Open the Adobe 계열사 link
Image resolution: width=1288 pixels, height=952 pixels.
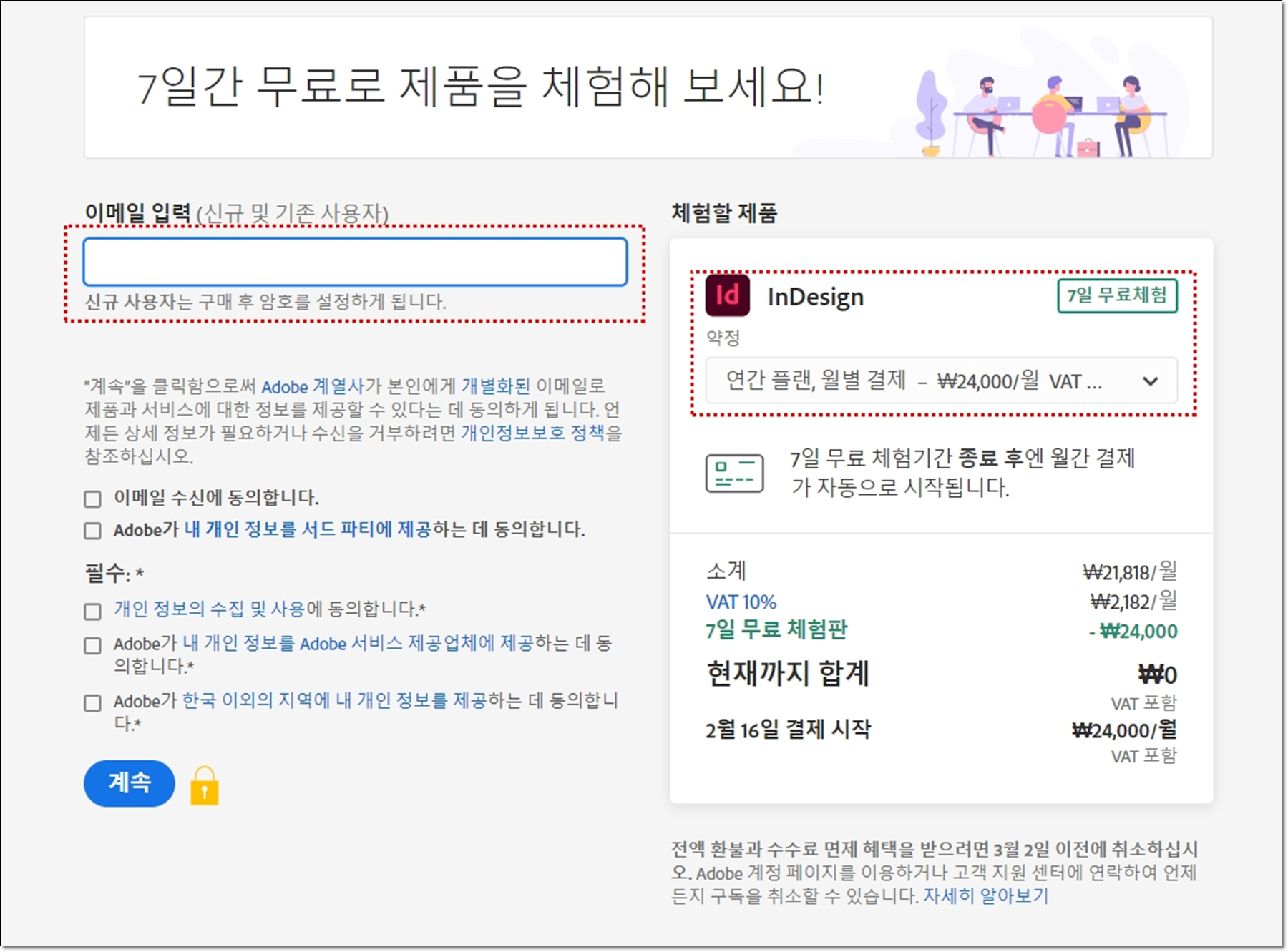(313, 386)
